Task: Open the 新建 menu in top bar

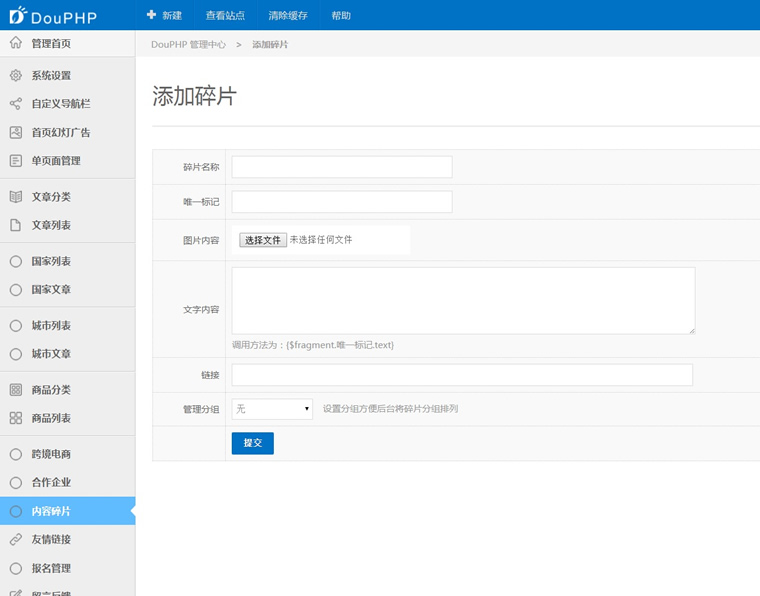Action: tap(164, 15)
